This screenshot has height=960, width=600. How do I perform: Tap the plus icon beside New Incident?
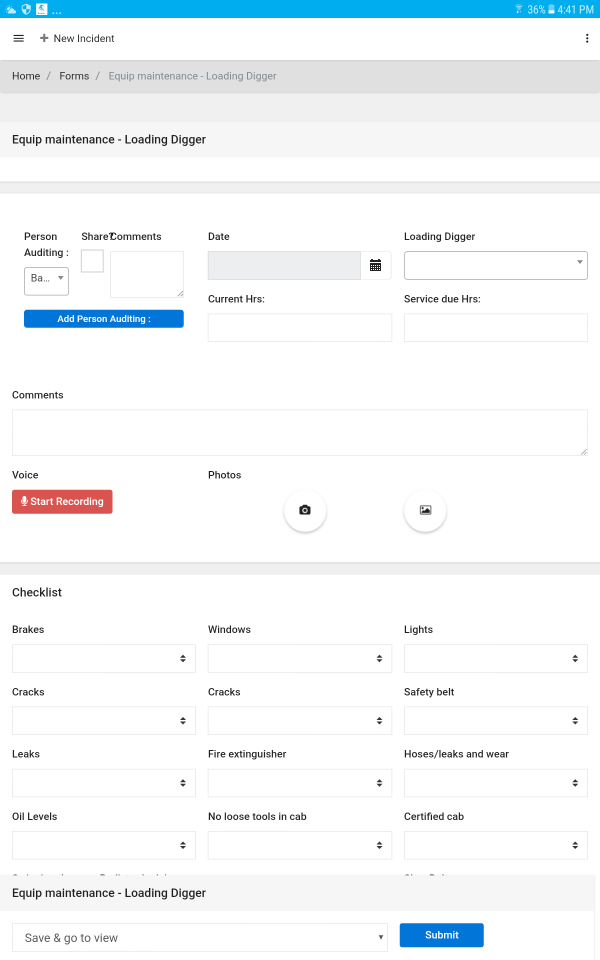pos(41,38)
